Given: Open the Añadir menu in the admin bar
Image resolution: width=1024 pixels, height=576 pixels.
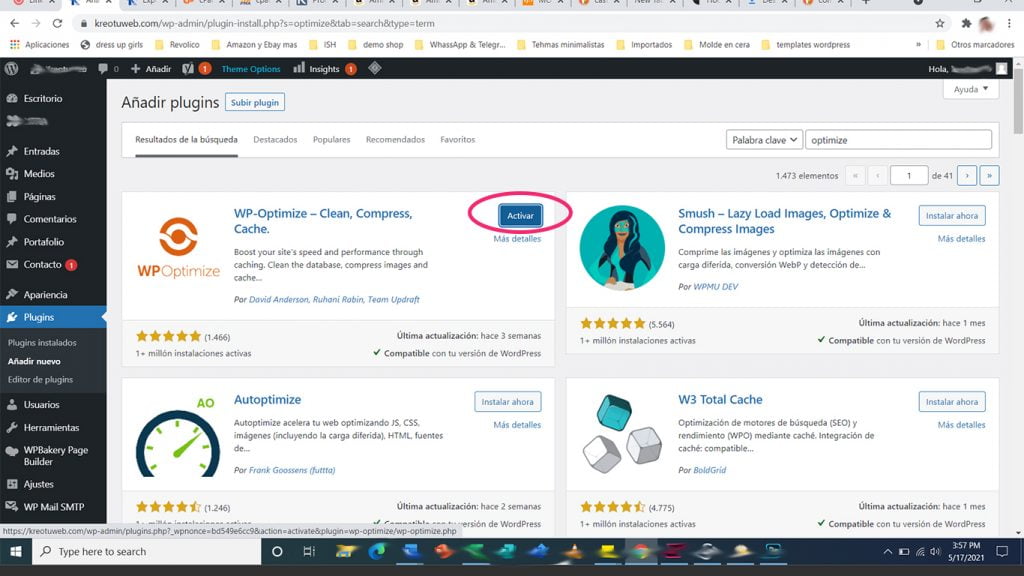Looking at the screenshot, I should click(149, 69).
